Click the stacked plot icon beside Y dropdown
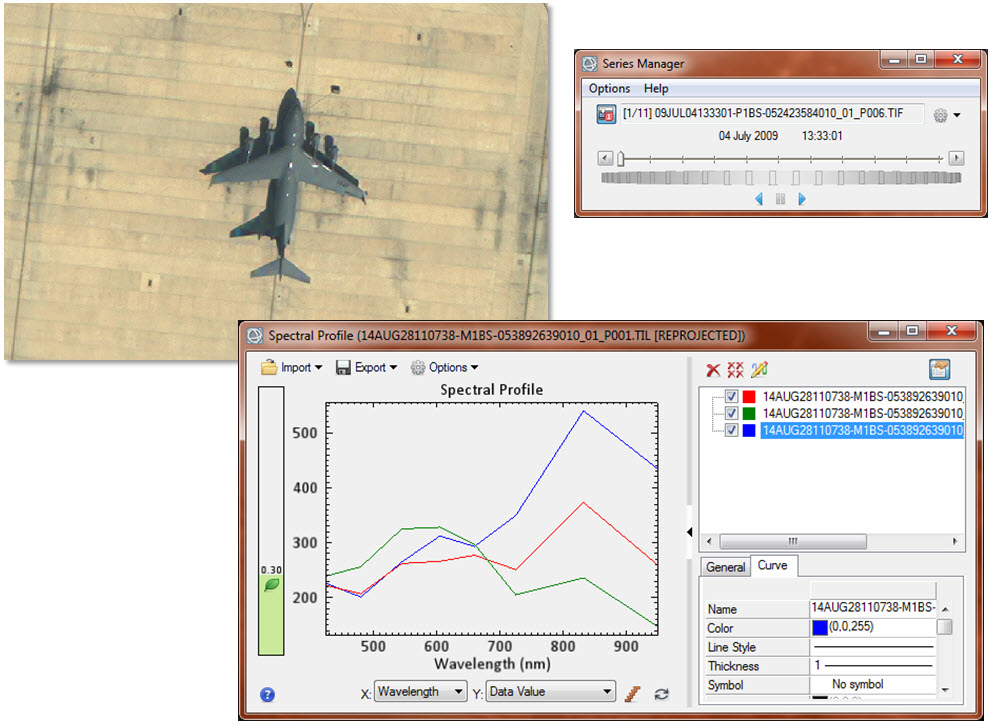Image resolution: width=990 pixels, height=725 pixels. (633, 692)
